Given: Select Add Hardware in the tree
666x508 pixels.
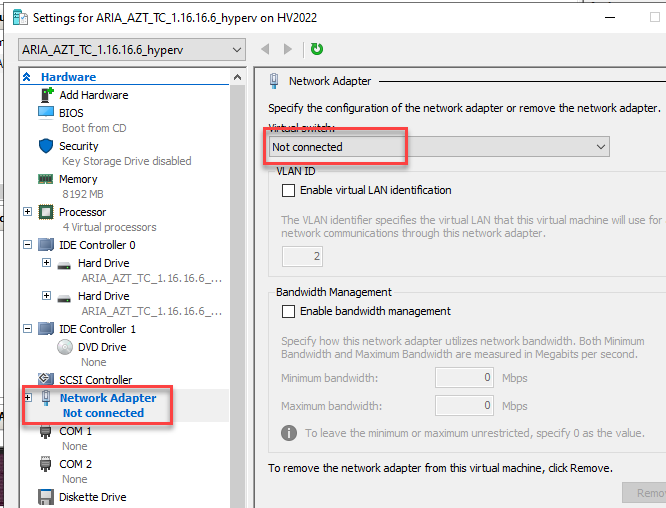Looking at the screenshot, I should [94, 95].
